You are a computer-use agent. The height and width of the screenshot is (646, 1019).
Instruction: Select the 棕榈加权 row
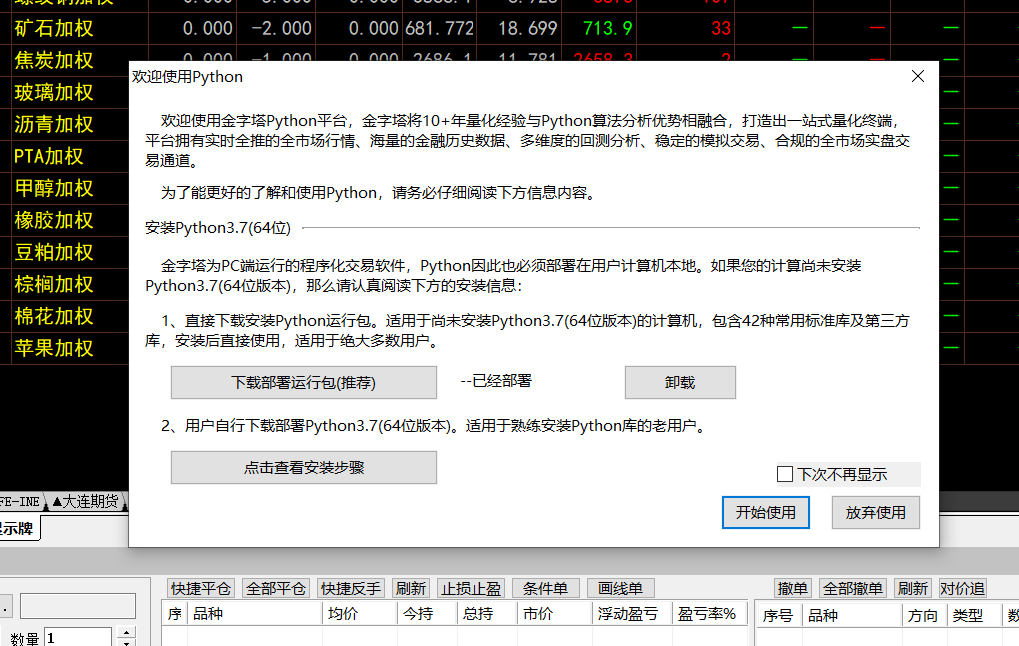pyautogui.click(x=54, y=284)
